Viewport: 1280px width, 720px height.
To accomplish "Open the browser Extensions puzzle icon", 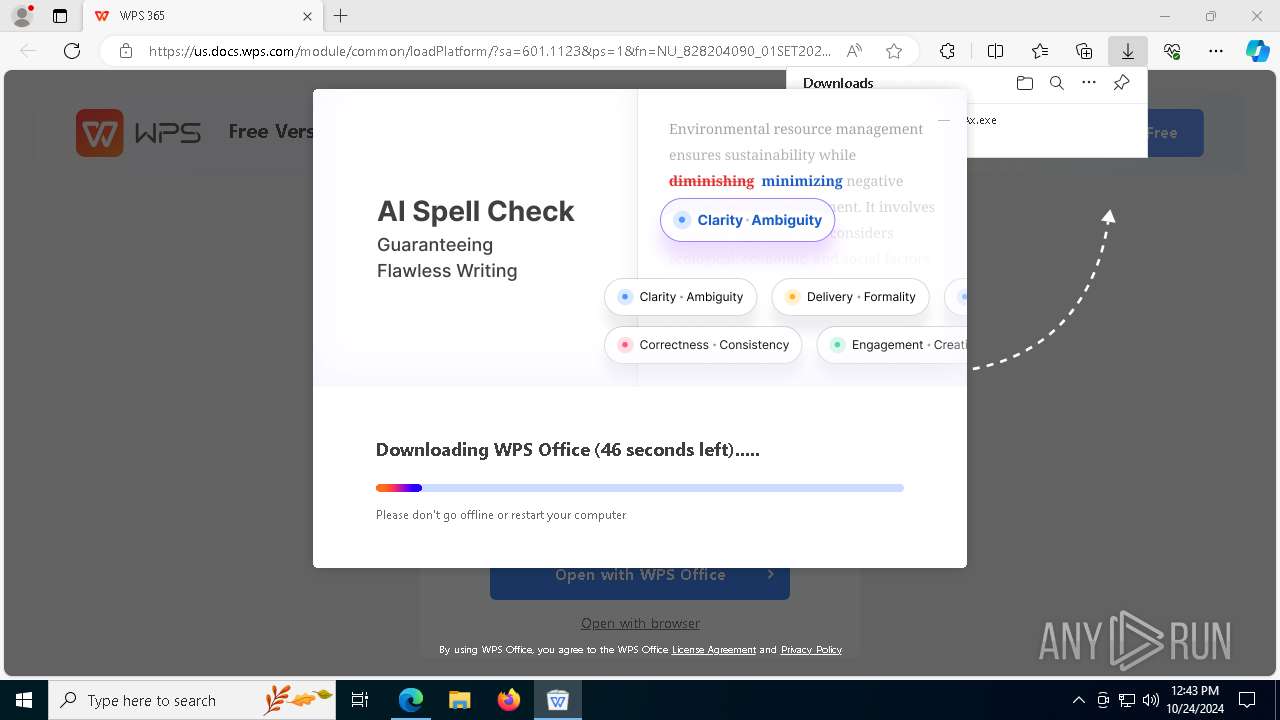I will pos(947,51).
